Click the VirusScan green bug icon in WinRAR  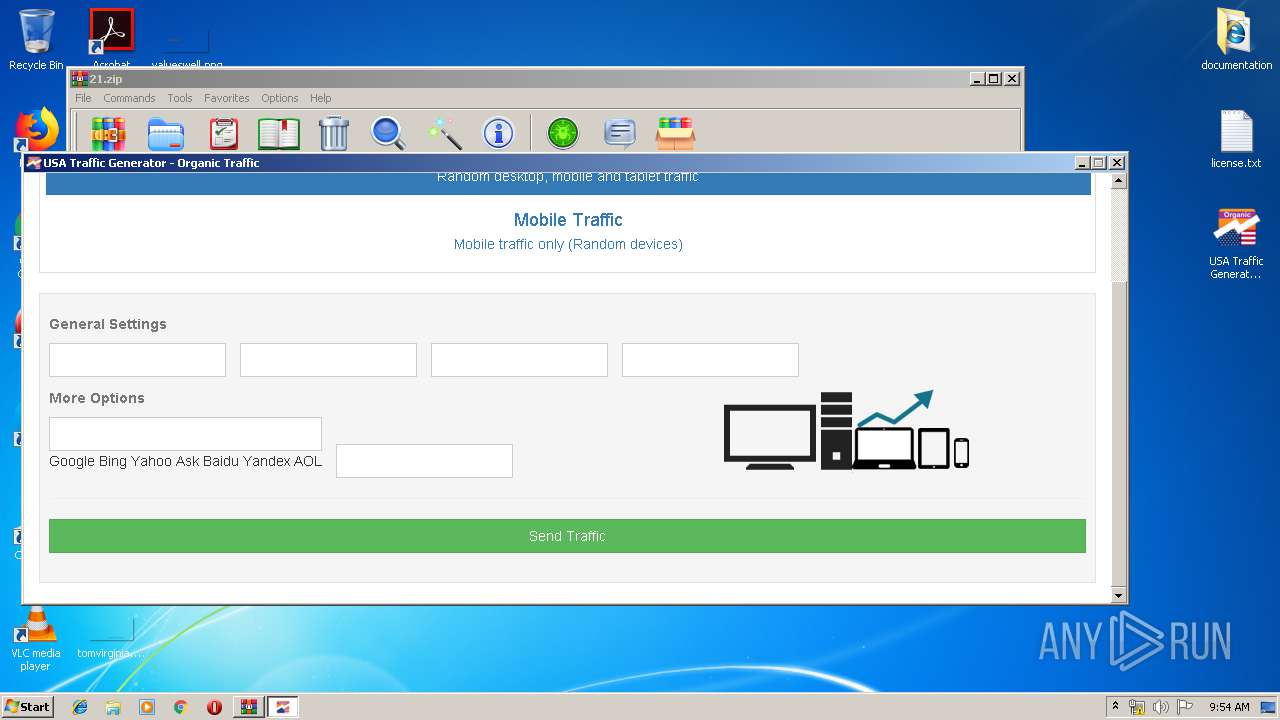tap(563, 132)
